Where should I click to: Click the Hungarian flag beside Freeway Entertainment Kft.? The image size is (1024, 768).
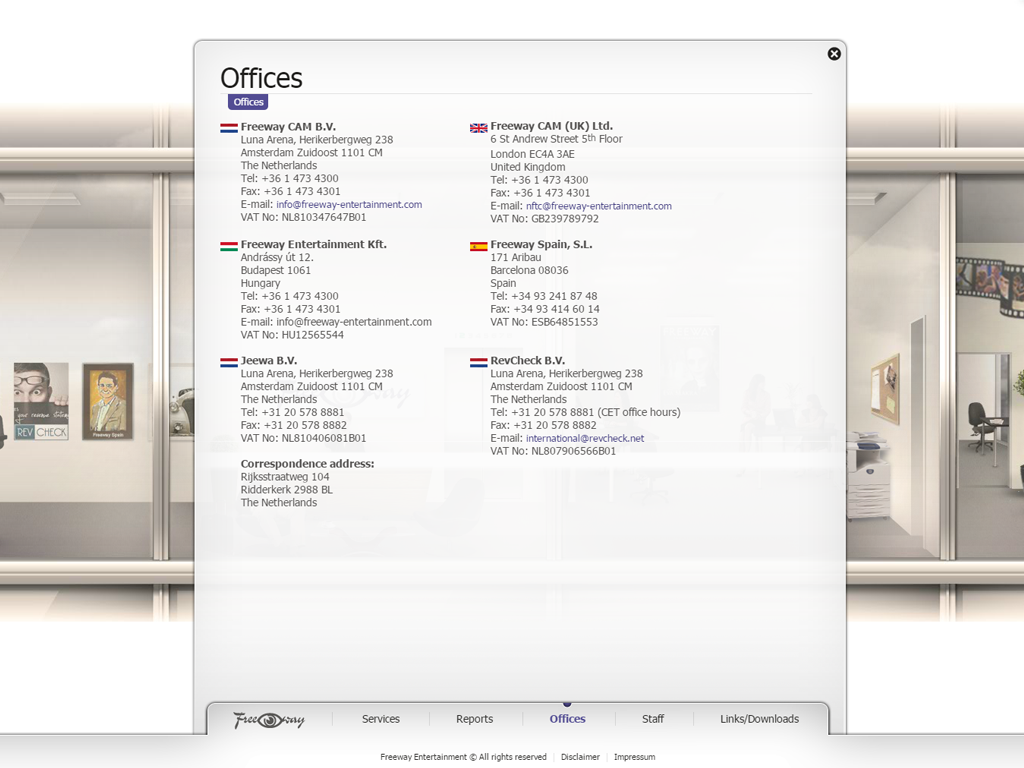(x=229, y=246)
